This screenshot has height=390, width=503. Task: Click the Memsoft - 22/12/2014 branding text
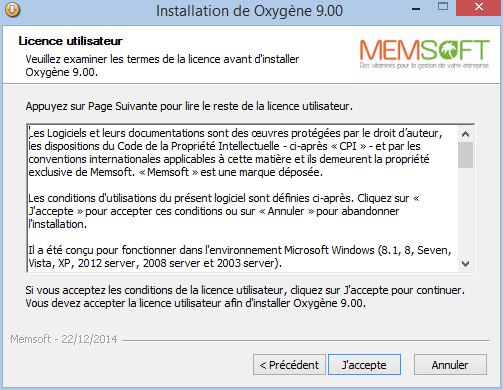tap(64, 339)
